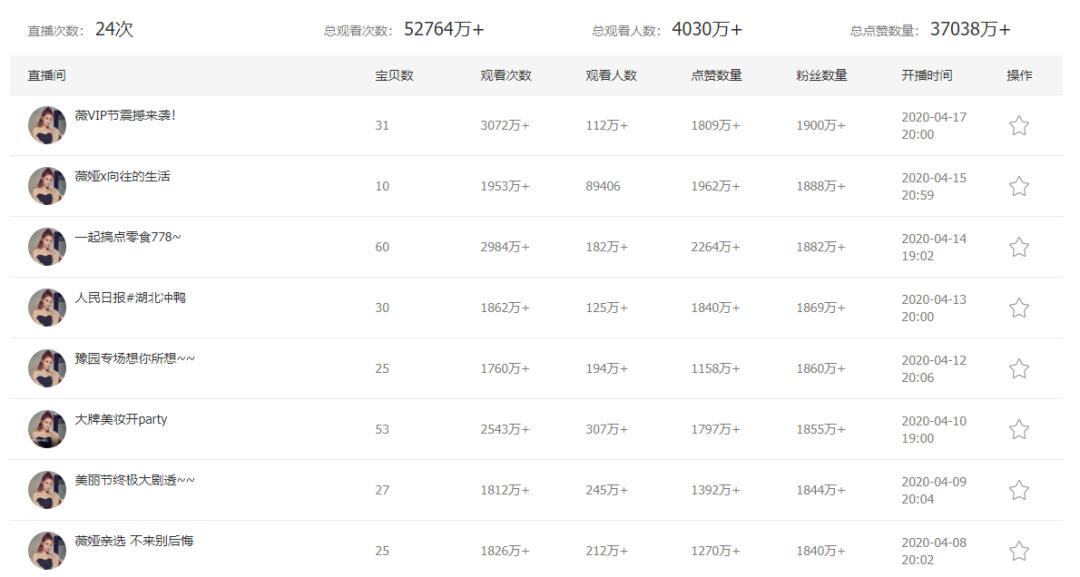1080x577 pixels.
Task: Click item count 31 cell
Action: [382, 125]
